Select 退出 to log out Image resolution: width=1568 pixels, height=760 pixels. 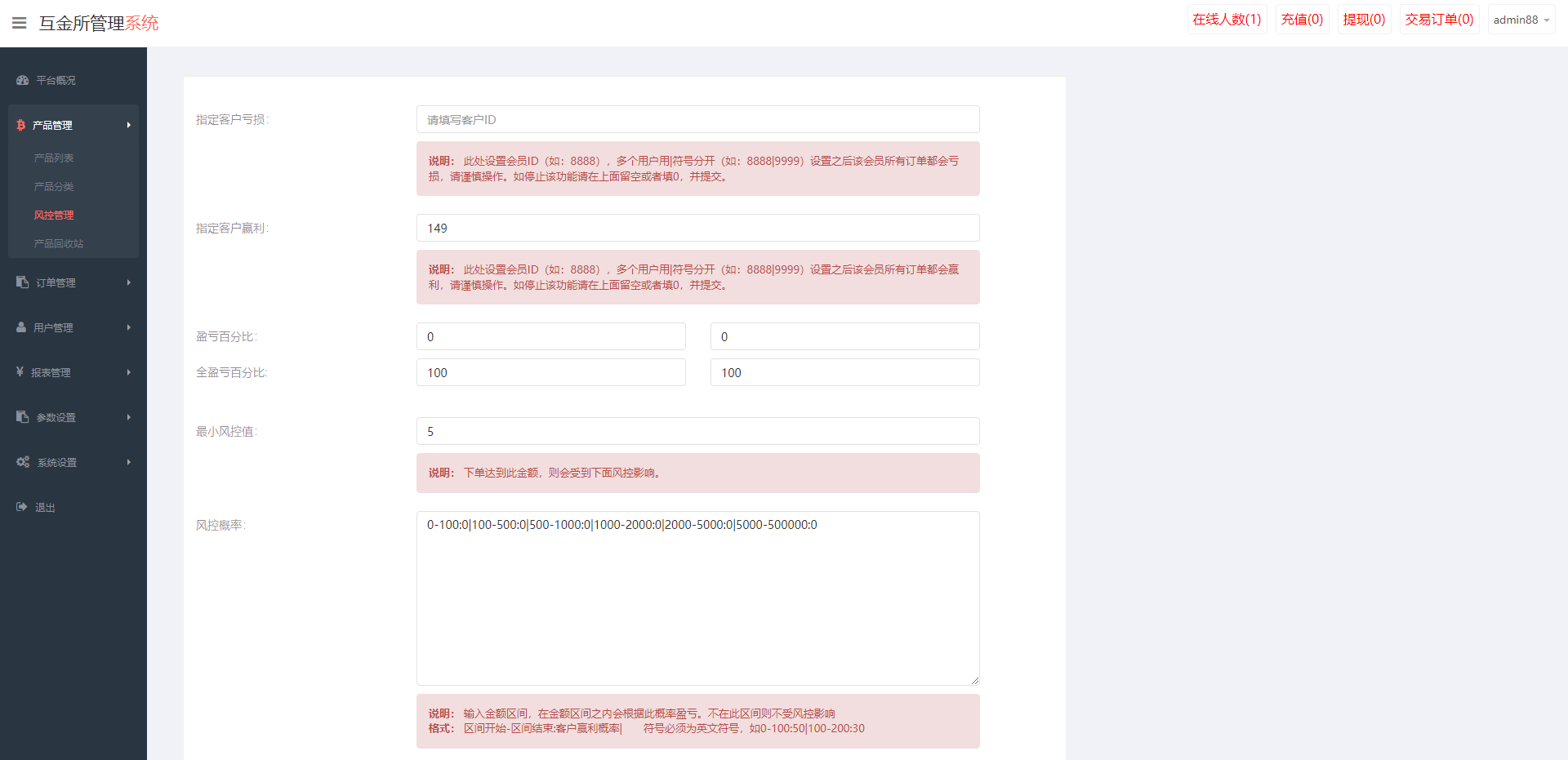tap(45, 507)
